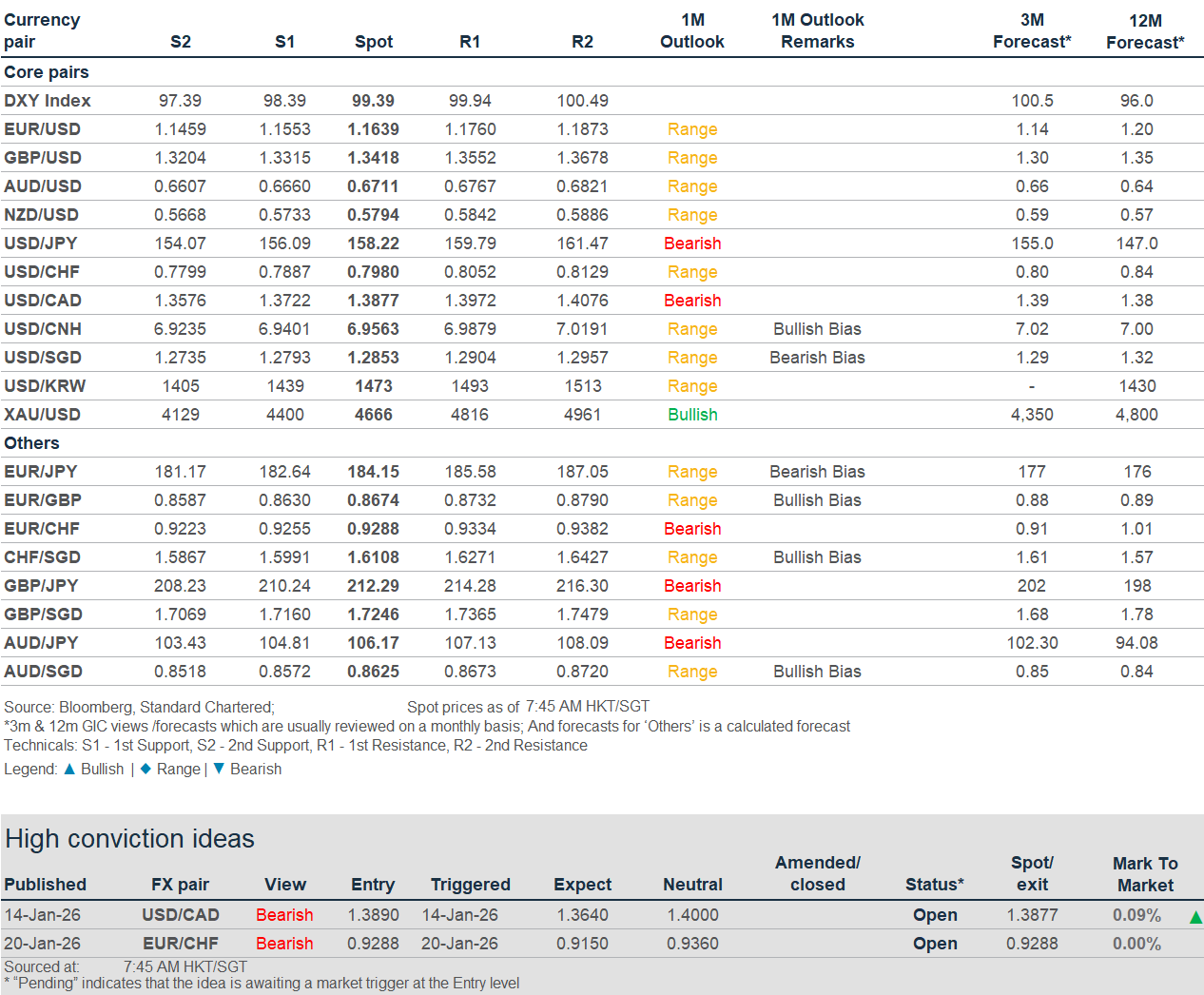Image resolution: width=1204 pixels, height=995 pixels.
Task: Expand the High conviction ideas panel
Action: 126,838
